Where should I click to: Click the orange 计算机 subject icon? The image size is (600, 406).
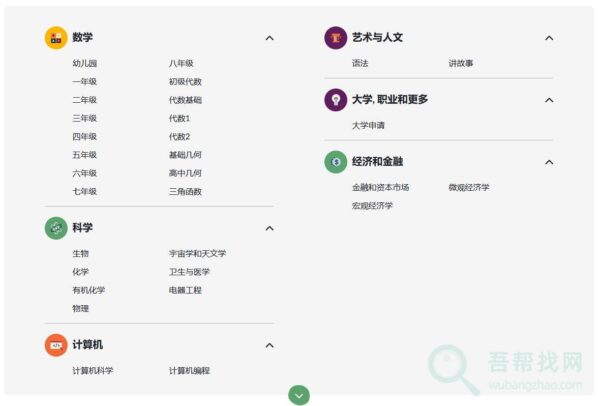point(56,345)
